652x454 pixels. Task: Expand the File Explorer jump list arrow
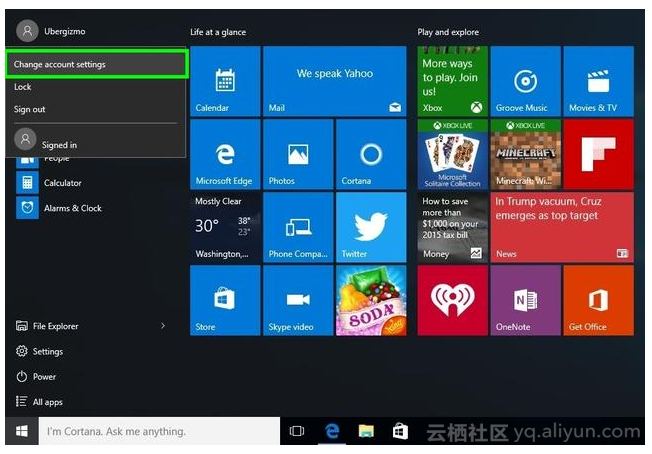tap(163, 326)
